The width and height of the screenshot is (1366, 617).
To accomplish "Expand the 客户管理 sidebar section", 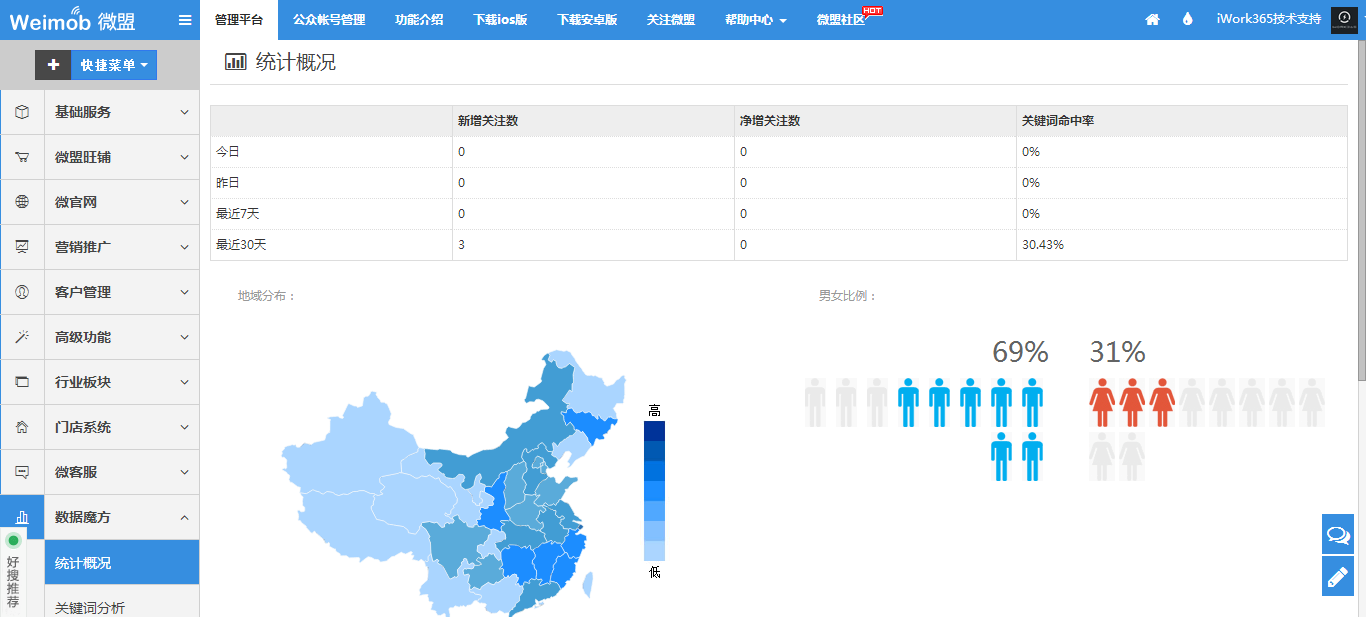I will pyautogui.click(x=120, y=292).
